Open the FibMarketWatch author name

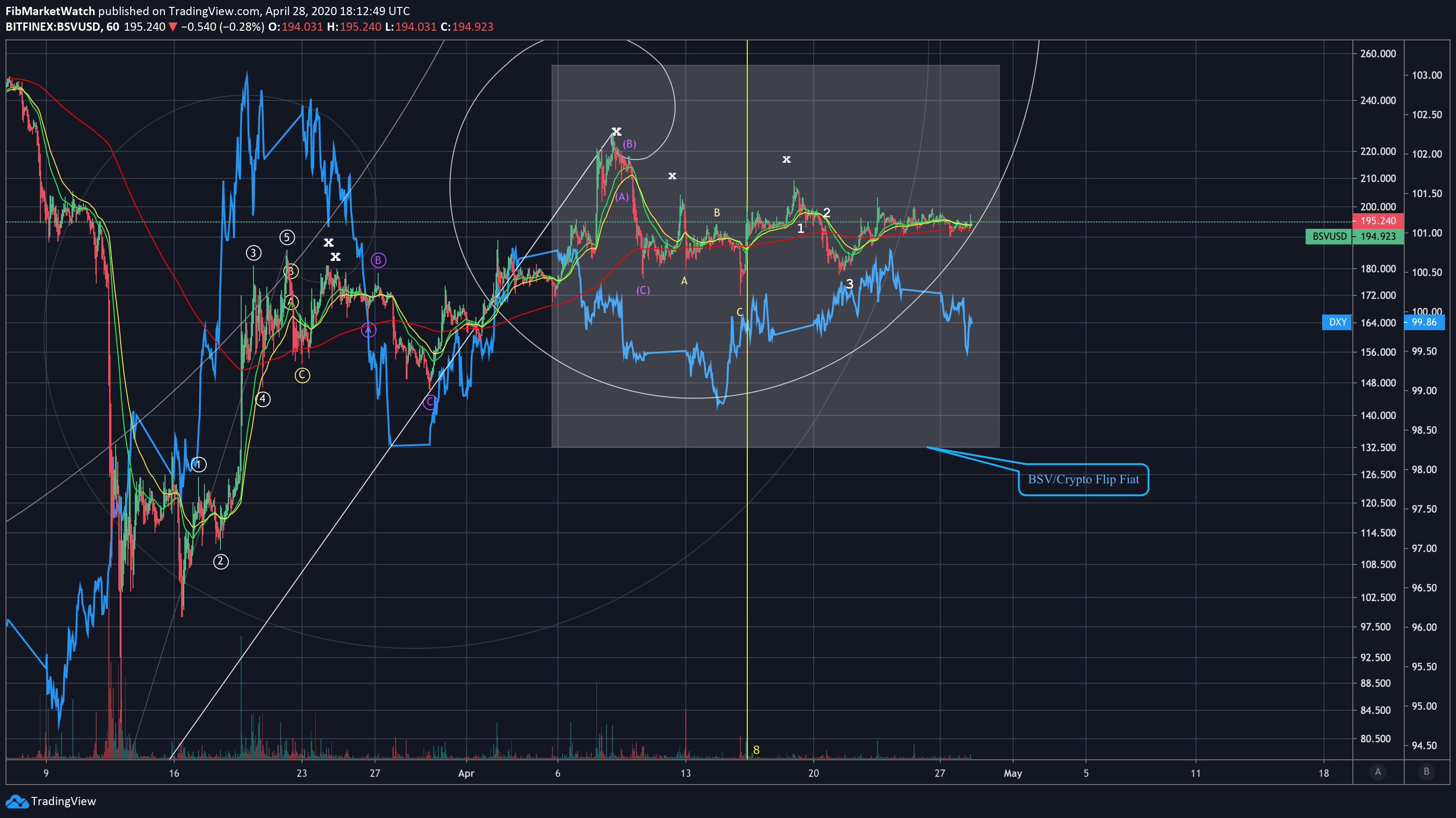(x=50, y=11)
